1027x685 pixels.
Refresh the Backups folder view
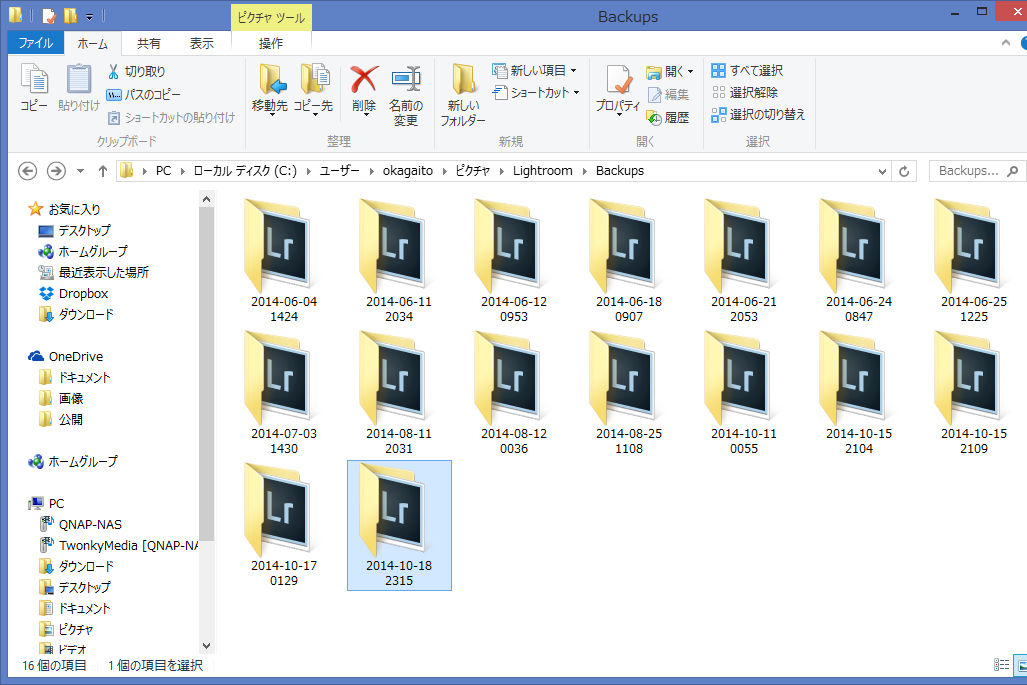point(904,171)
